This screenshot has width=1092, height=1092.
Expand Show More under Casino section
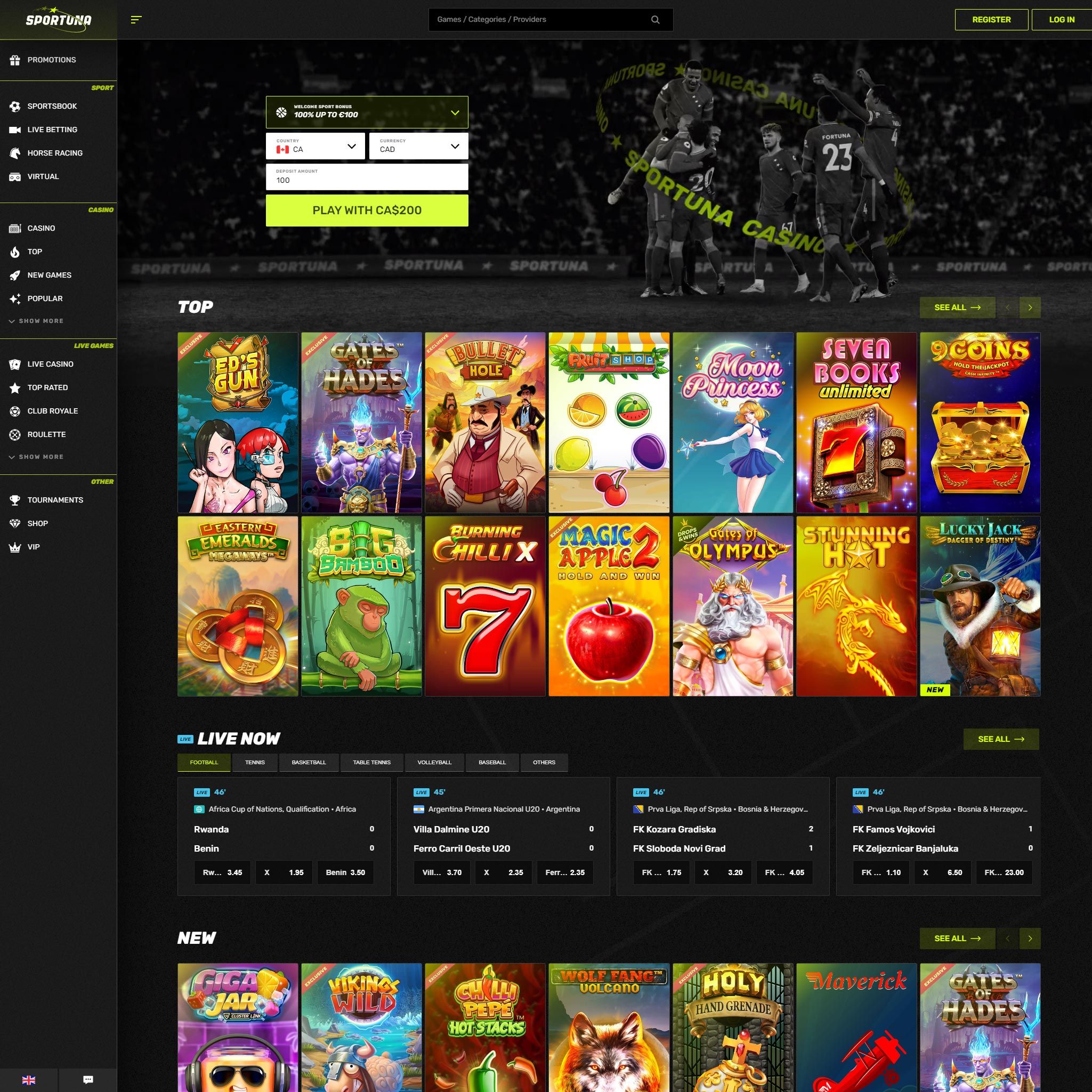(36, 321)
